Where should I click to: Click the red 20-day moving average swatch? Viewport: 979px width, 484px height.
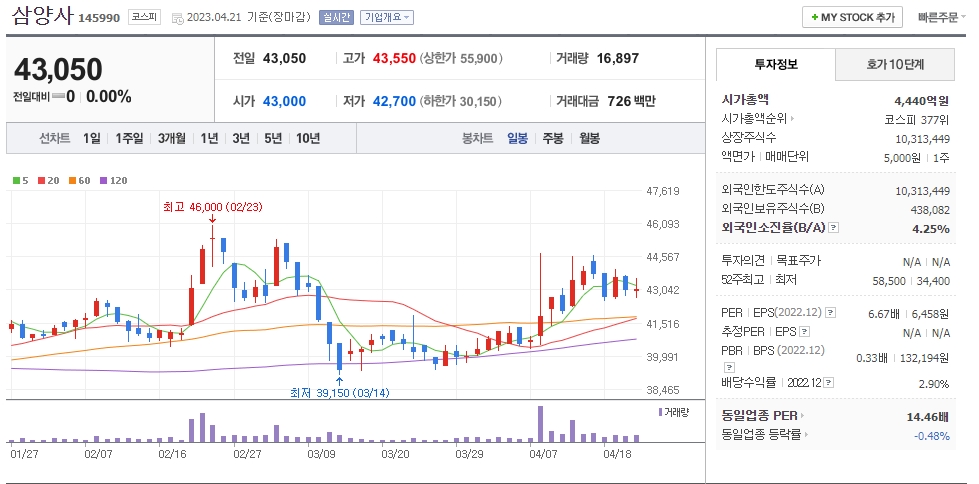[x=41, y=181]
